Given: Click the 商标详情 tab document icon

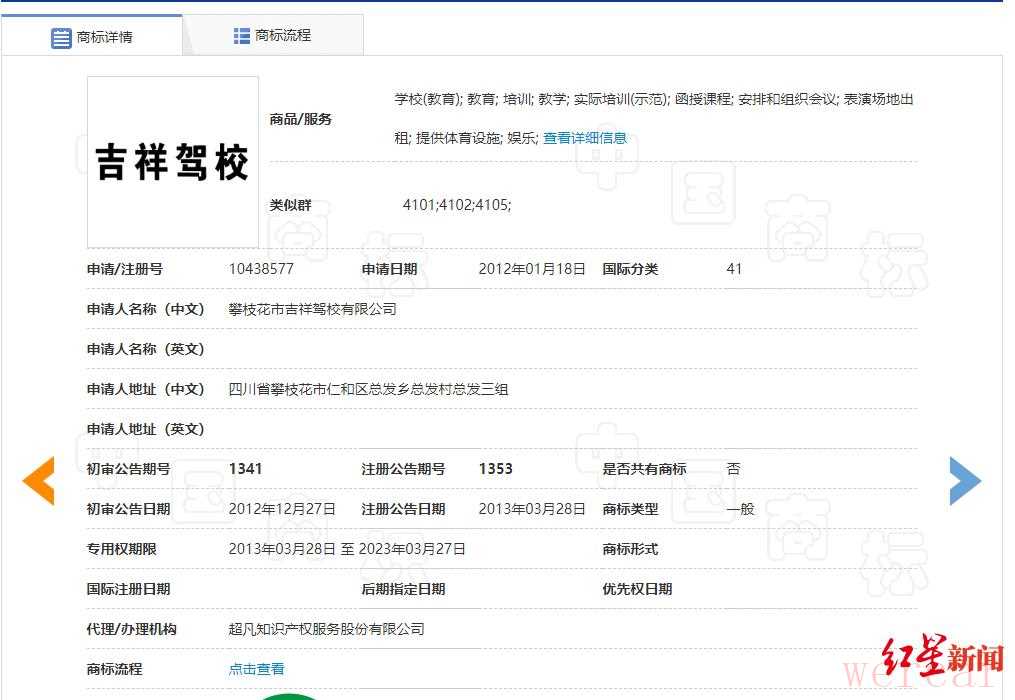Looking at the screenshot, I should (x=61, y=38).
